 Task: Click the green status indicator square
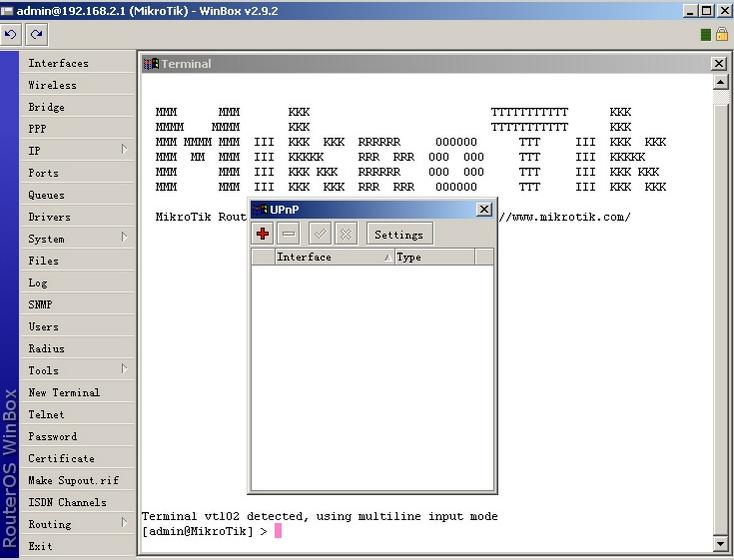point(706,35)
